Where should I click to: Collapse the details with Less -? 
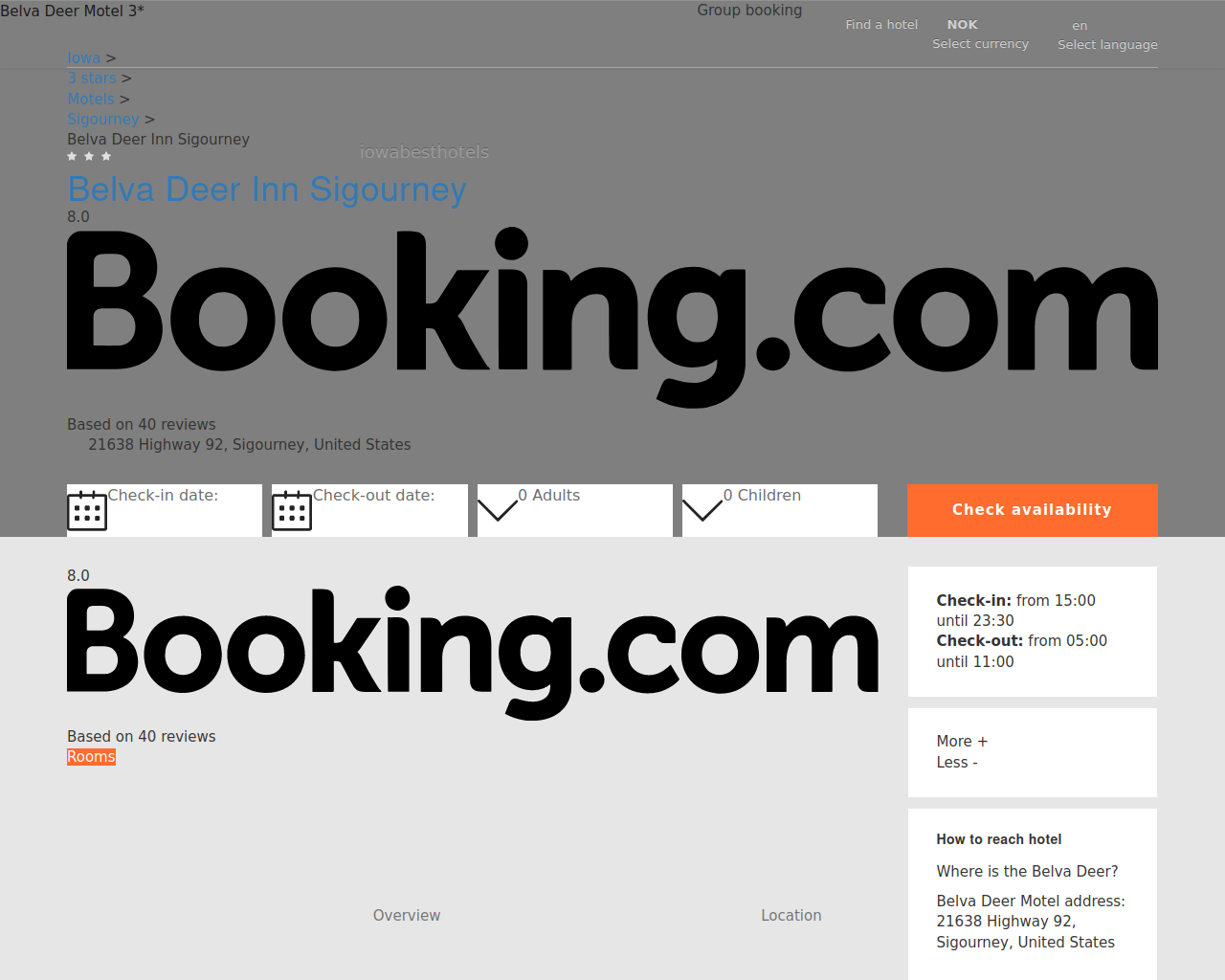[957, 763]
